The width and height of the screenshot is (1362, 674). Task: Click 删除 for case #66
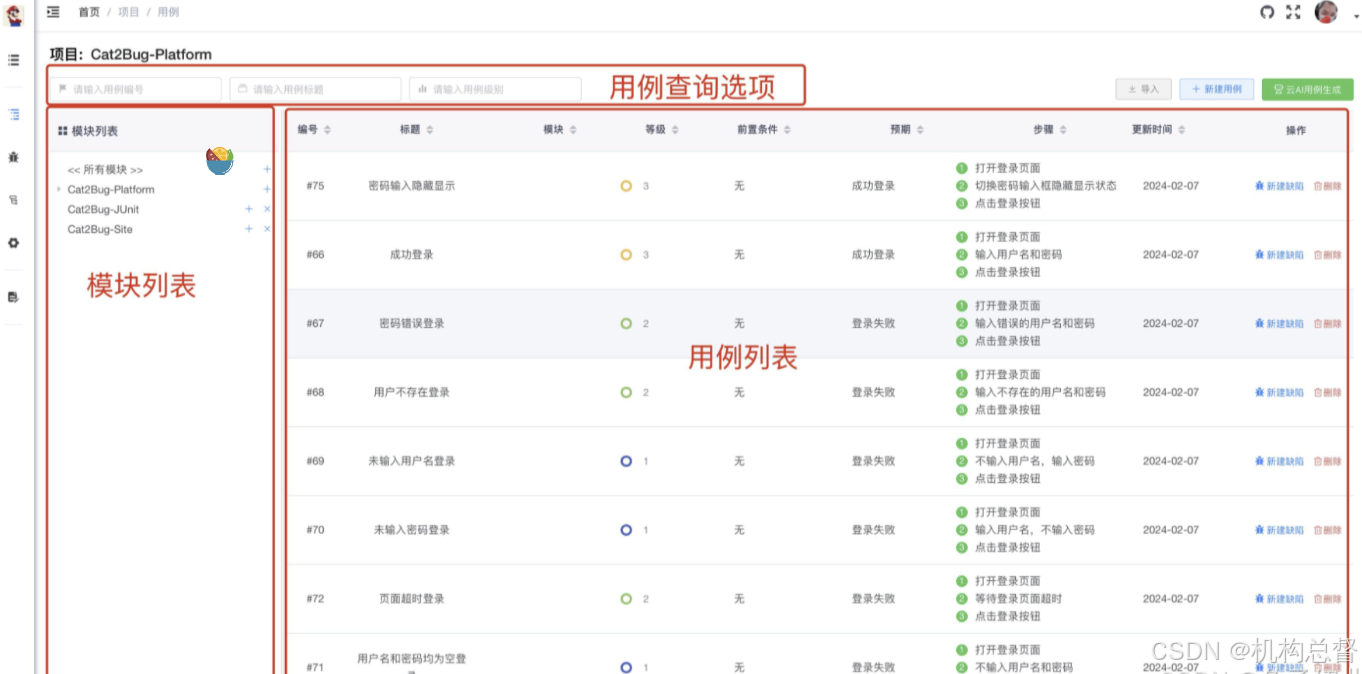pyautogui.click(x=1328, y=255)
